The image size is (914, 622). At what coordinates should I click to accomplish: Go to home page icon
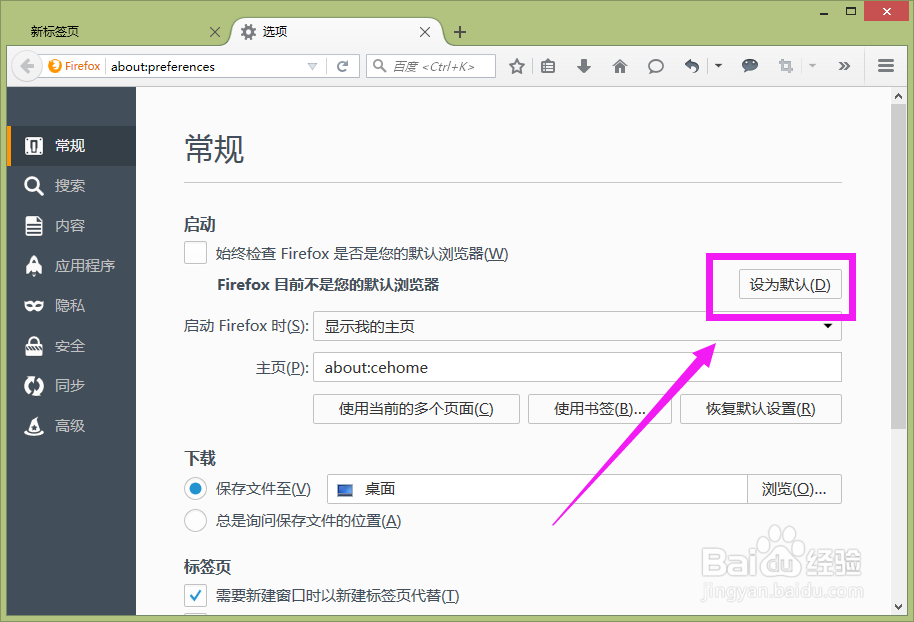click(620, 66)
